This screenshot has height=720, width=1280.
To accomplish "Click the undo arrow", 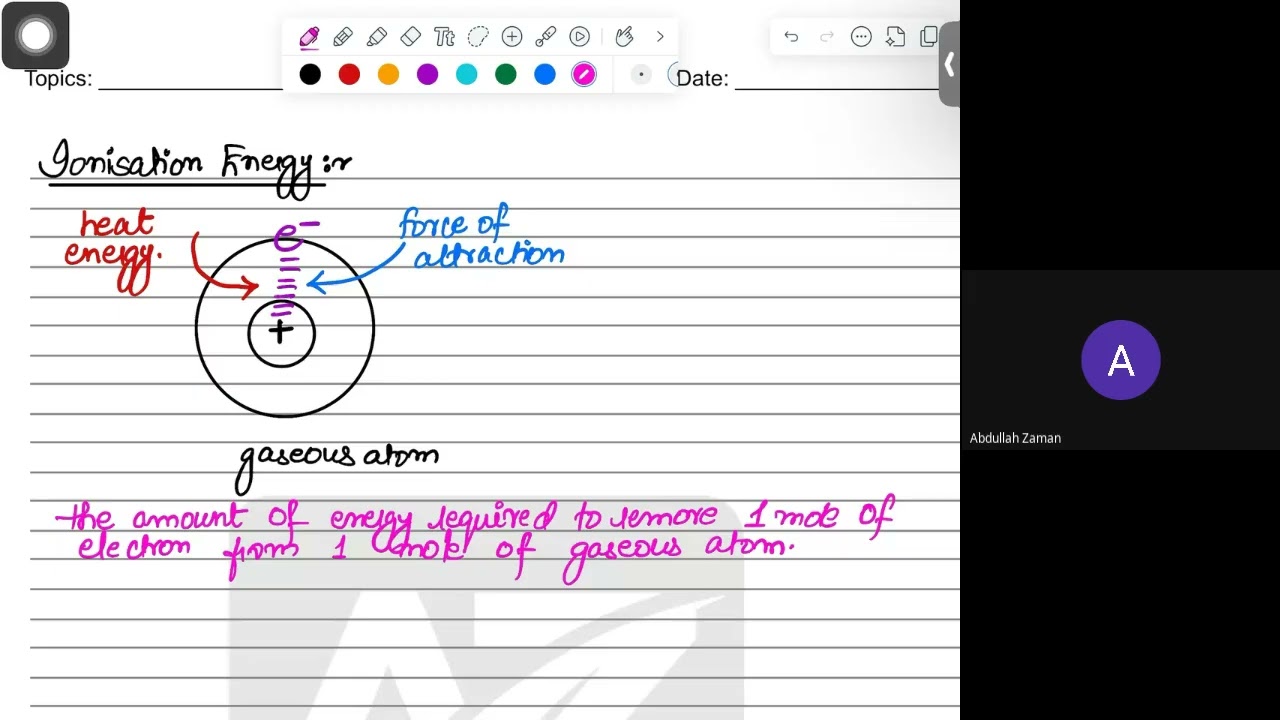I will coord(791,37).
